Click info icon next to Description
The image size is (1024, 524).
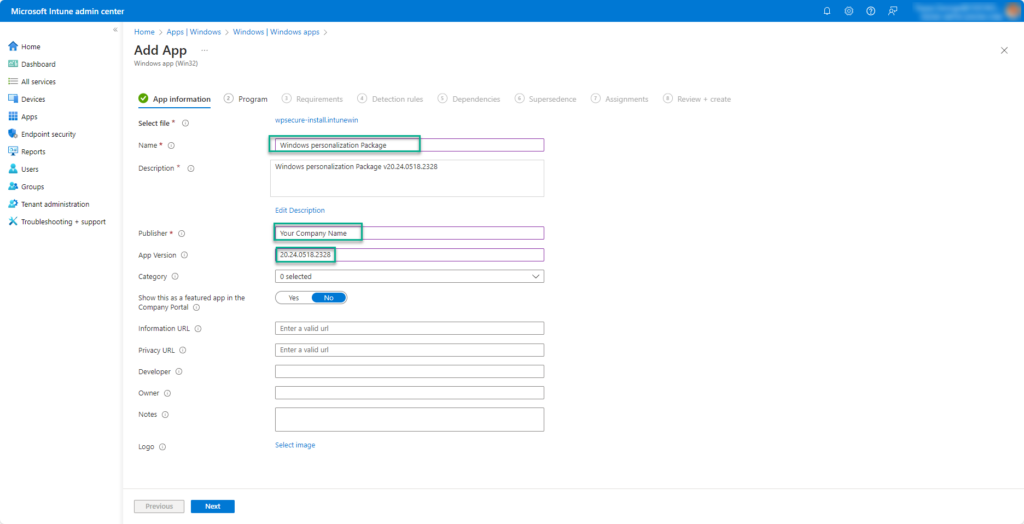[191, 168]
